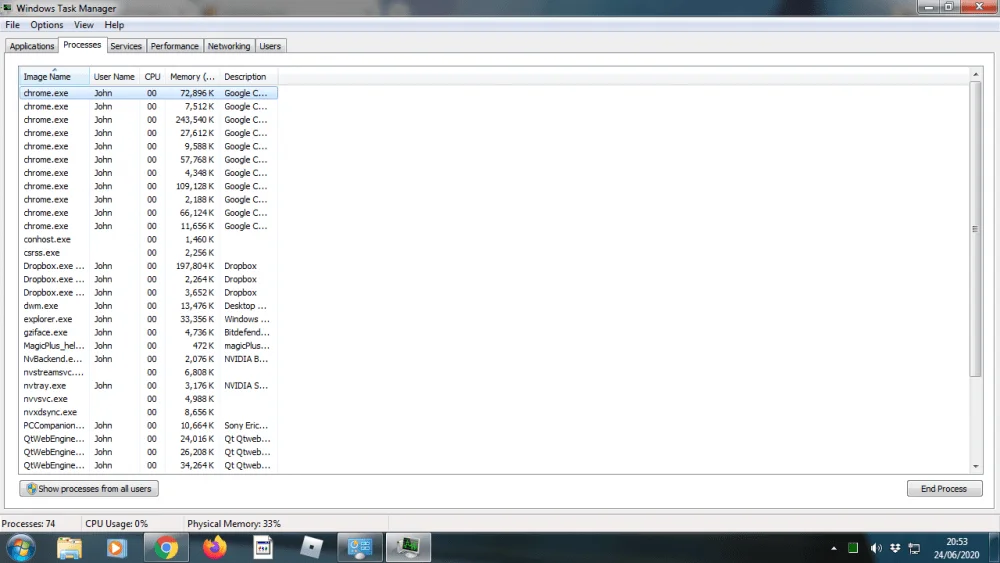1000x563 pixels.
Task: Select the NvBackend.e... process row
Action: click(148, 359)
